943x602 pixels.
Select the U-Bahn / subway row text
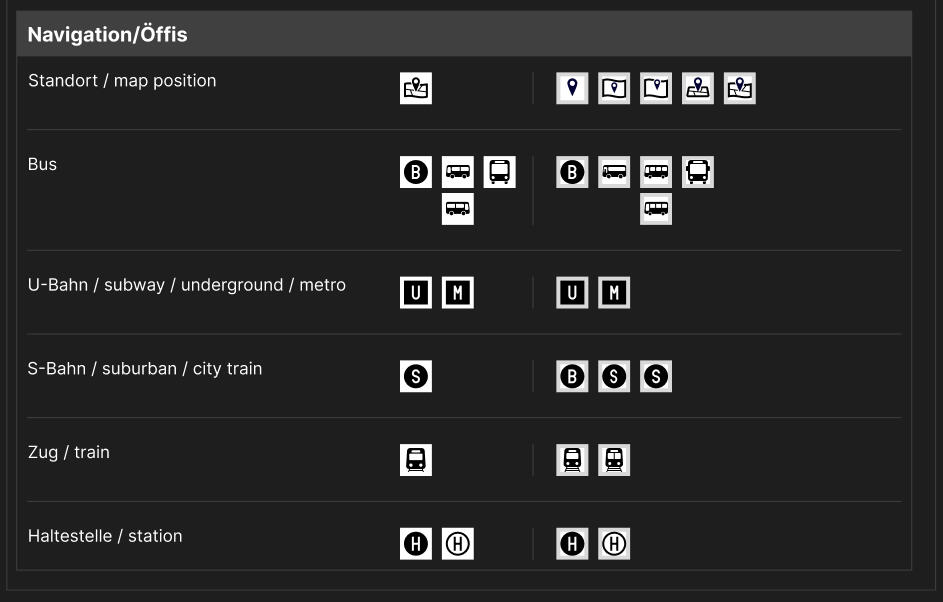[x=185, y=284]
